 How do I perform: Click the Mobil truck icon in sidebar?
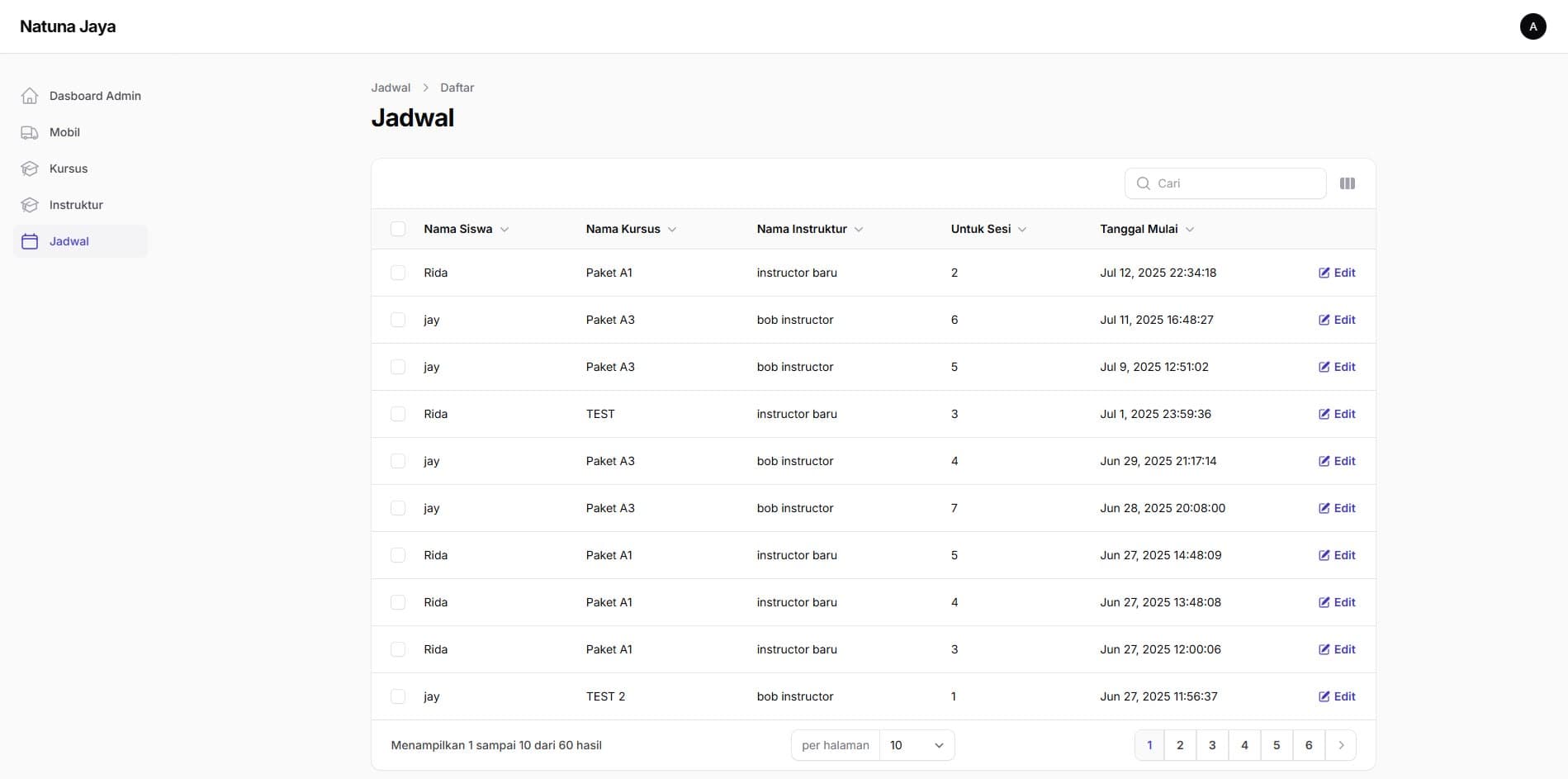coord(30,132)
